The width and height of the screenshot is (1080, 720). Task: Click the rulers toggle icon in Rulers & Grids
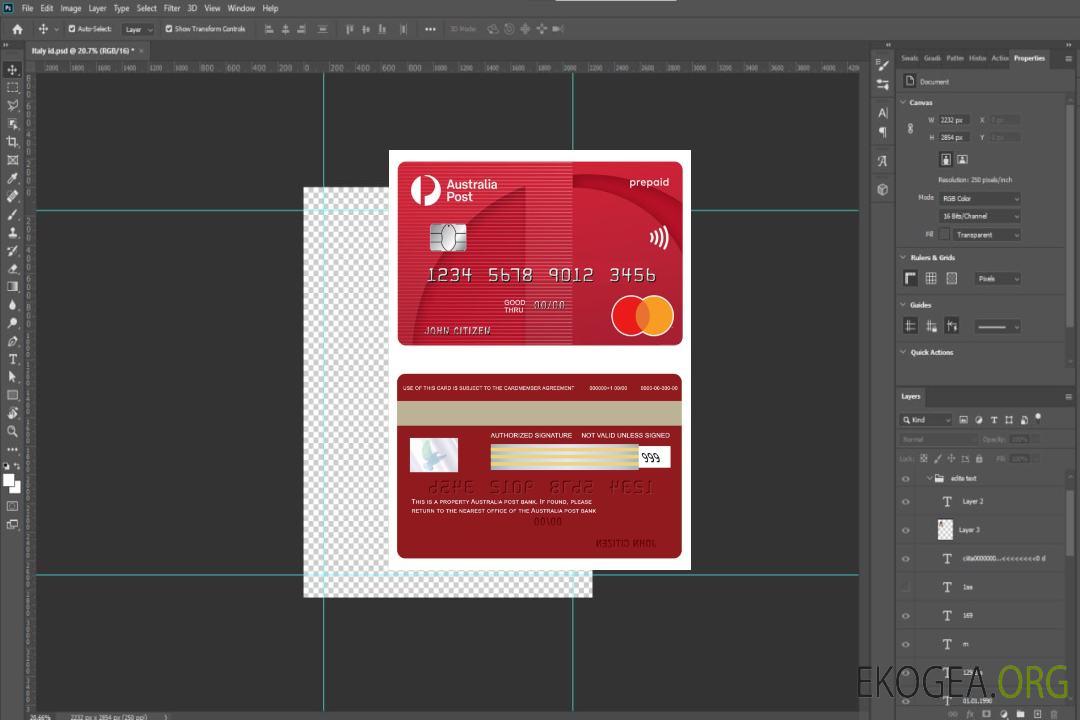(x=910, y=279)
